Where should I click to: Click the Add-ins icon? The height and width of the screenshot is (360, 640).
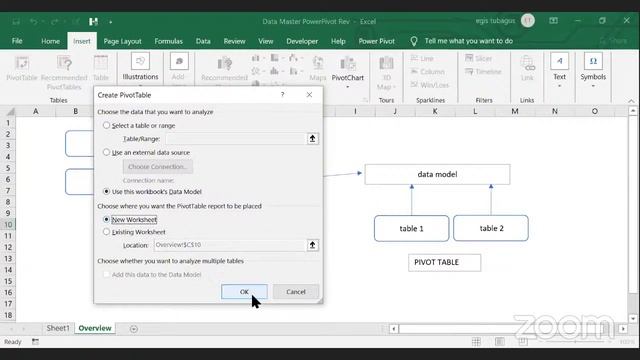click(178, 68)
